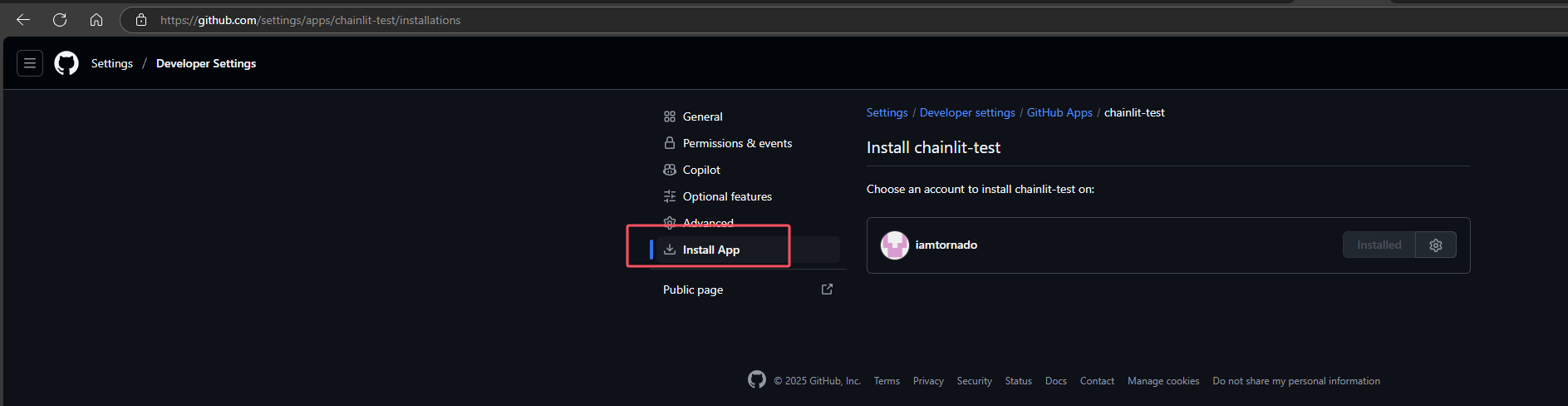Open Settings in the header breadcrumb
This screenshot has width=1568, height=406.
coord(112,63)
